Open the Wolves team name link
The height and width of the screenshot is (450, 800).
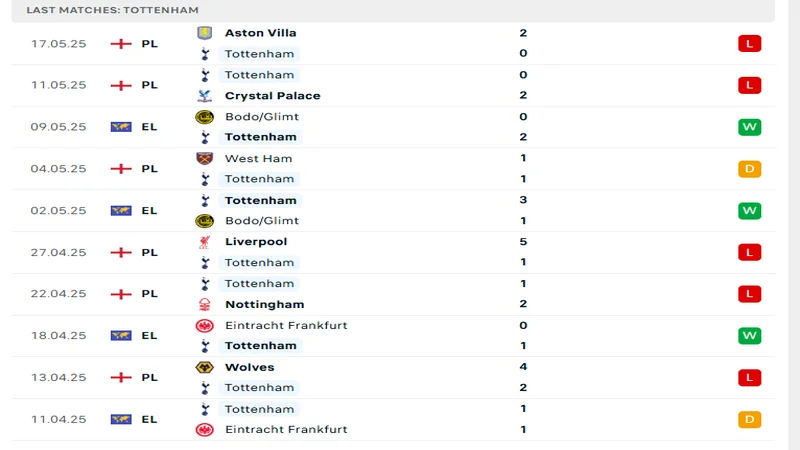click(250, 367)
